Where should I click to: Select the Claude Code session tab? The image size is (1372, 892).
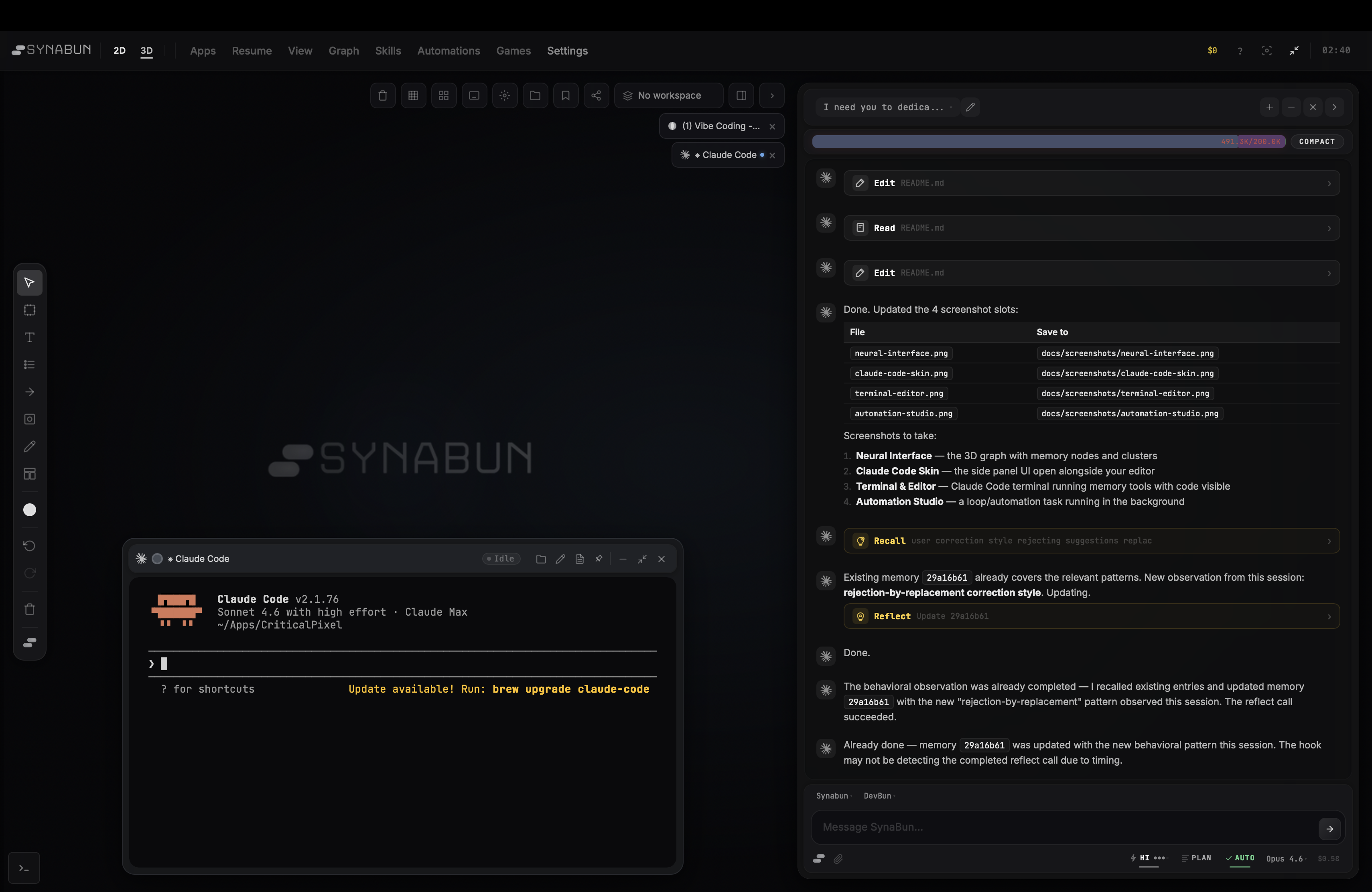pos(727,155)
